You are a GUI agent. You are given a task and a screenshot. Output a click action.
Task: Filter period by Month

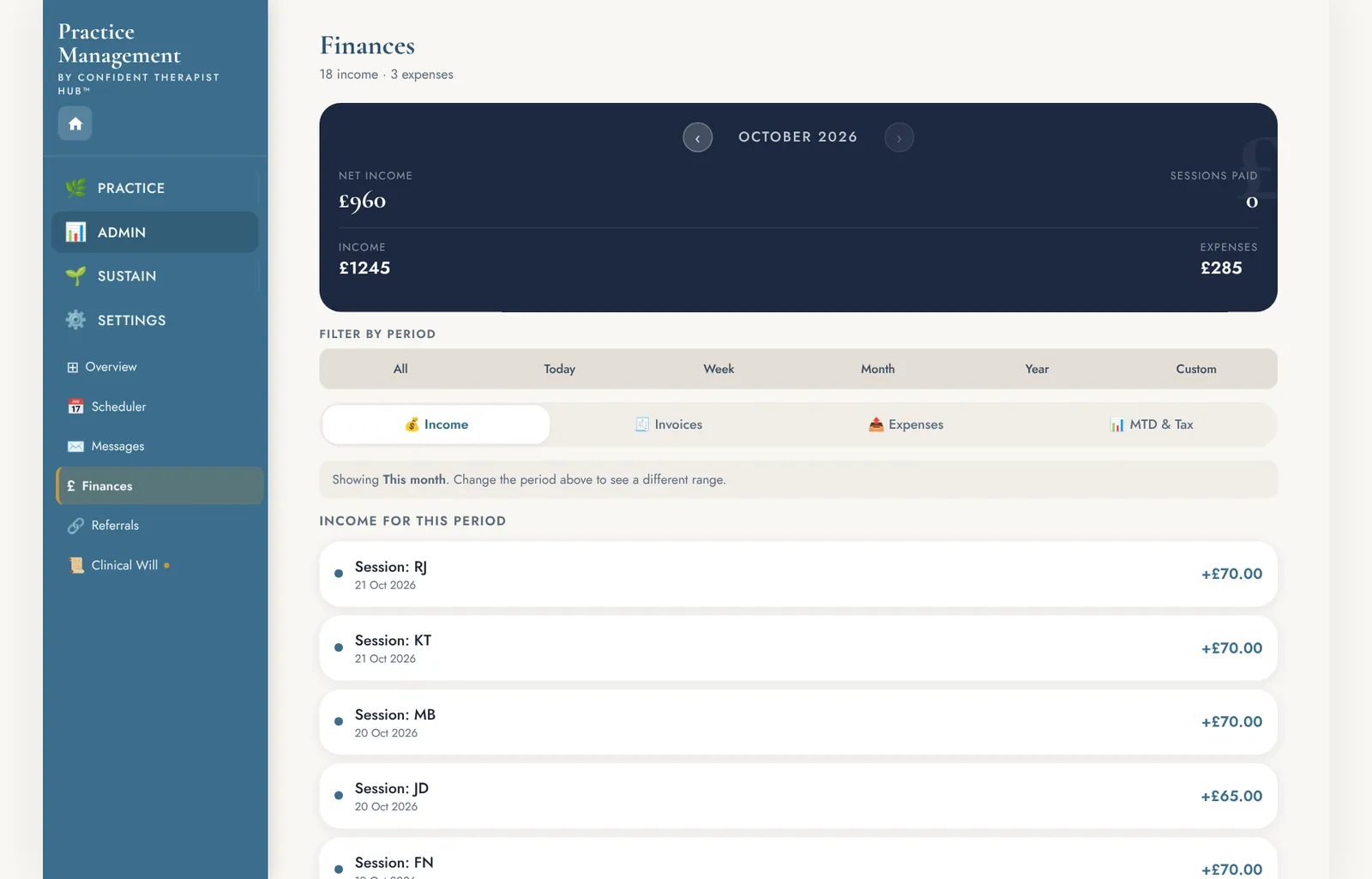click(878, 369)
